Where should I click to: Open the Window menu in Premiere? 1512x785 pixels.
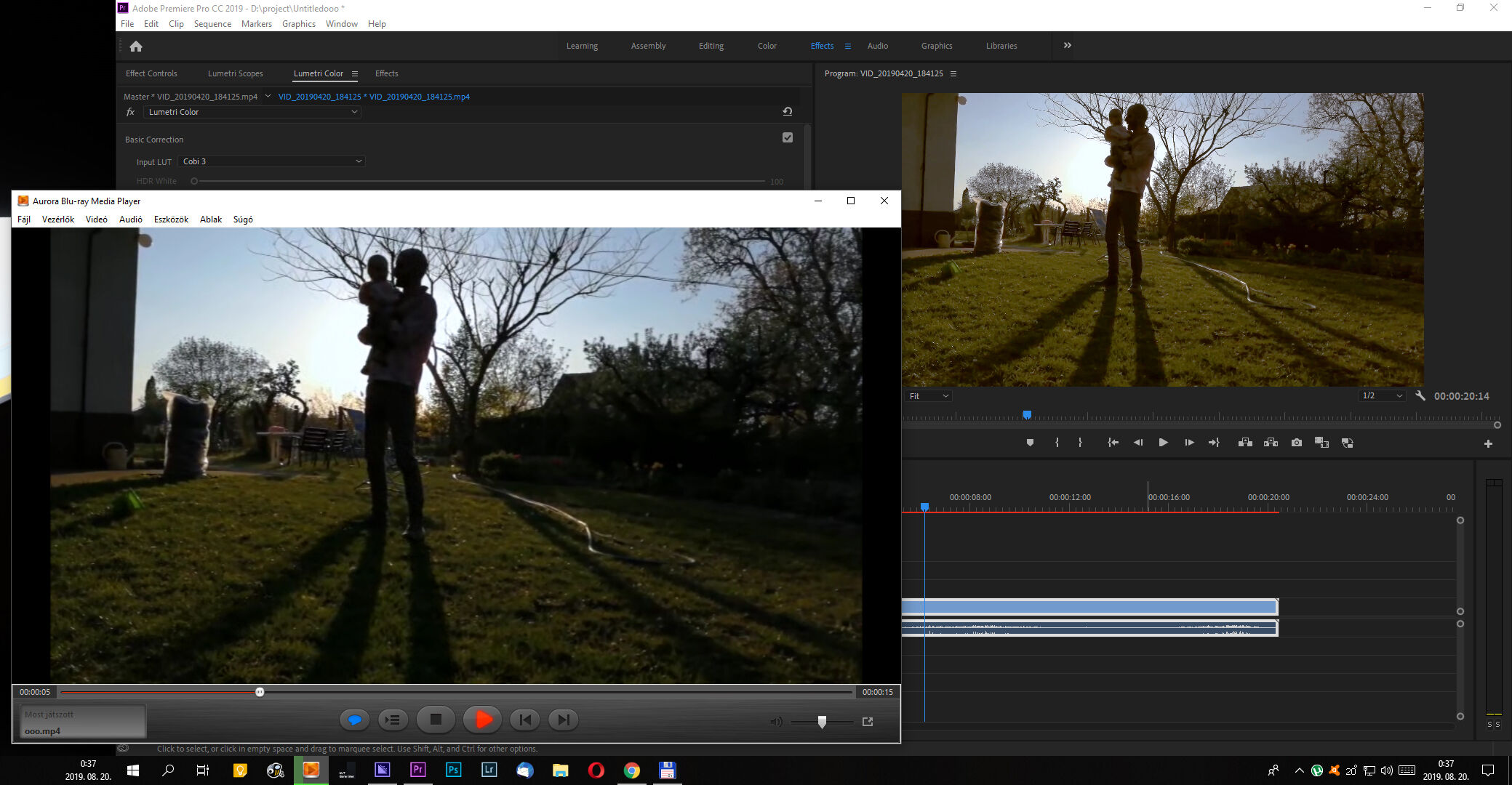pyautogui.click(x=341, y=24)
